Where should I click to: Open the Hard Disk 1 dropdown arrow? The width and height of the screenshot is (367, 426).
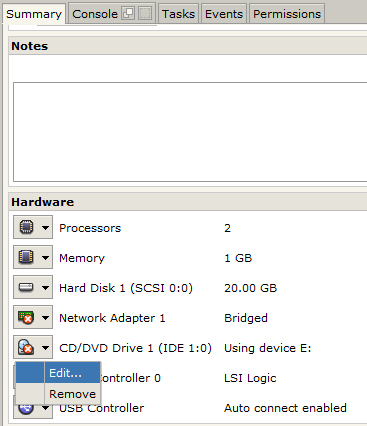(45, 288)
